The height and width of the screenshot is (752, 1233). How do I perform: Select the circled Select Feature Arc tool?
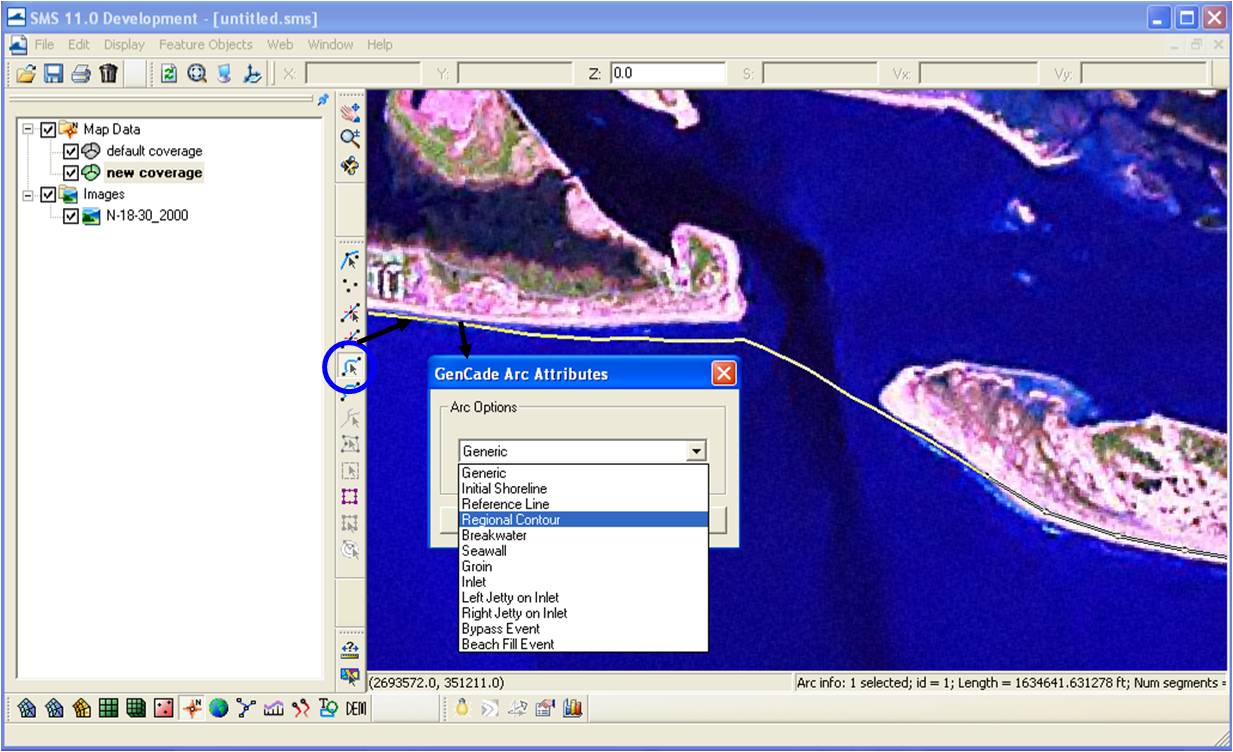pos(350,368)
